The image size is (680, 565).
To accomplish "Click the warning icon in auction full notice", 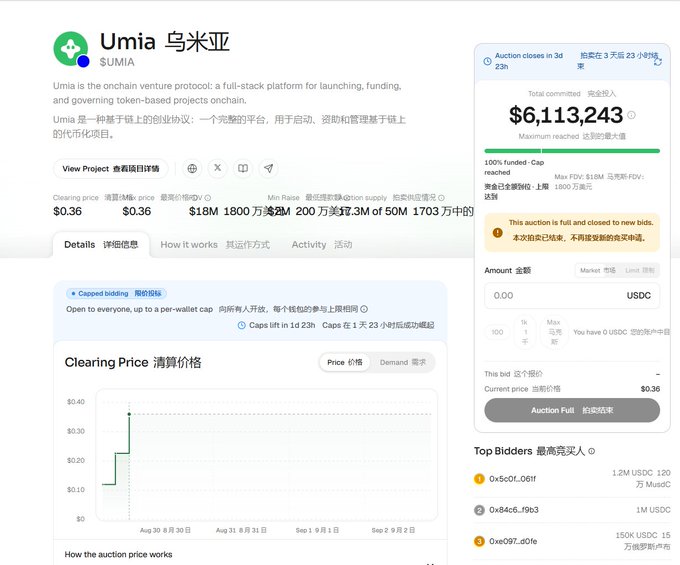I will click(x=497, y=232).
